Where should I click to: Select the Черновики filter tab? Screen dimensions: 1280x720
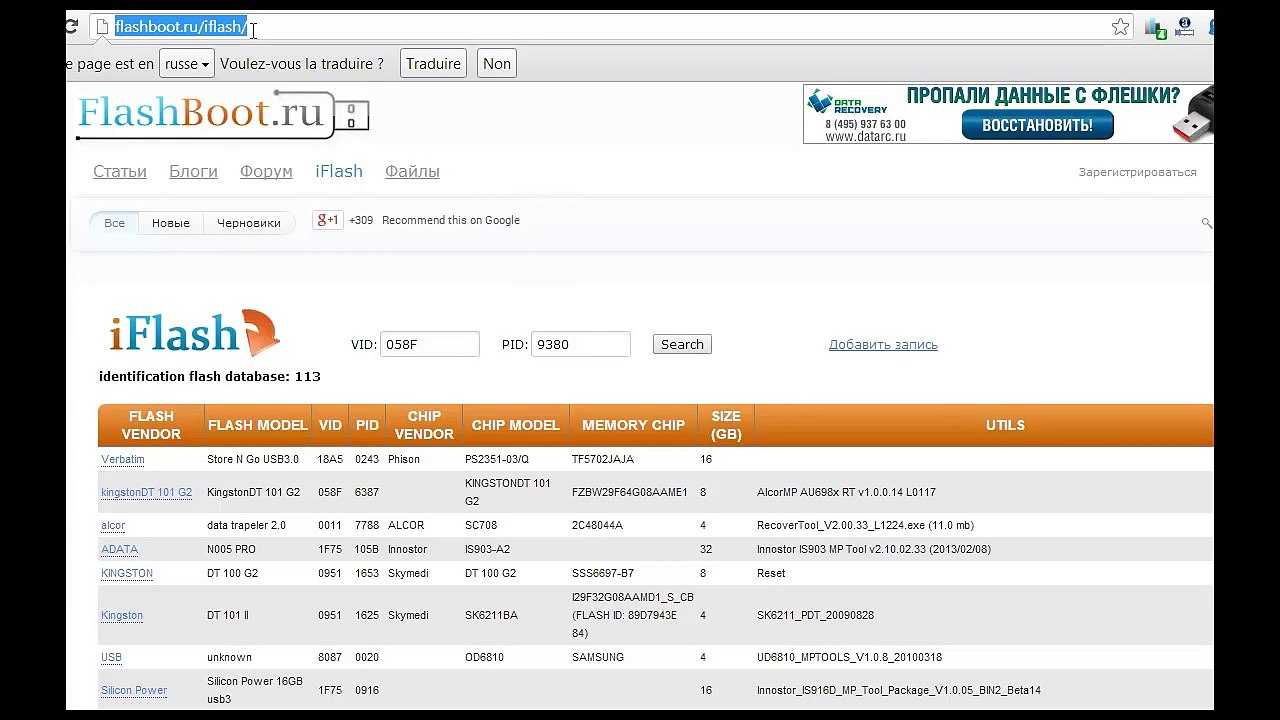point(249,223)
